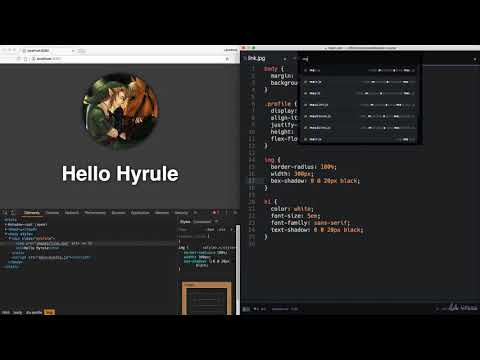The image size is (480, 360).
Task: Click the '.profile {' selector line in editor
Action: coord(280,104)
